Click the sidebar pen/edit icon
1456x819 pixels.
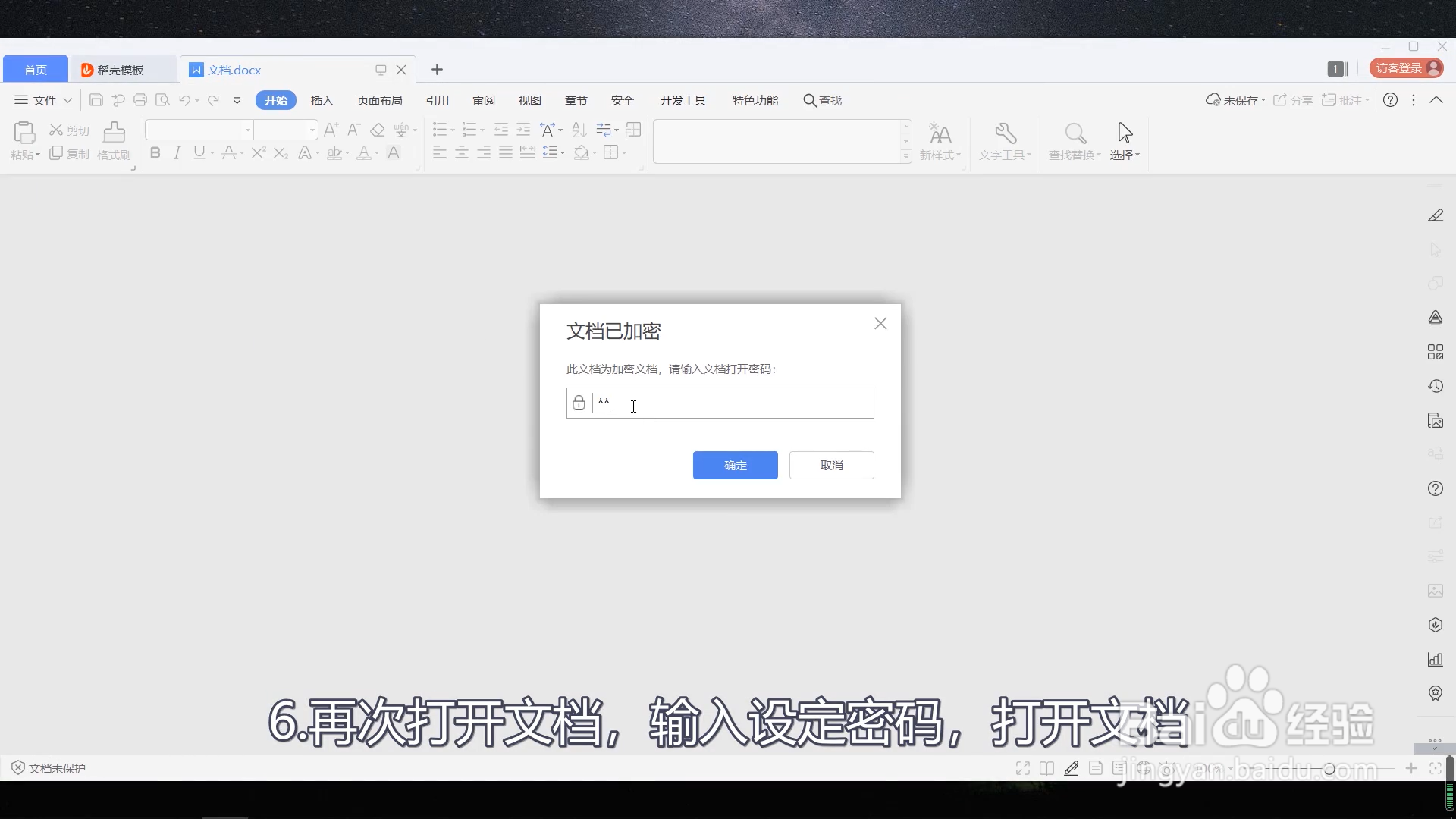(1436, 215)
